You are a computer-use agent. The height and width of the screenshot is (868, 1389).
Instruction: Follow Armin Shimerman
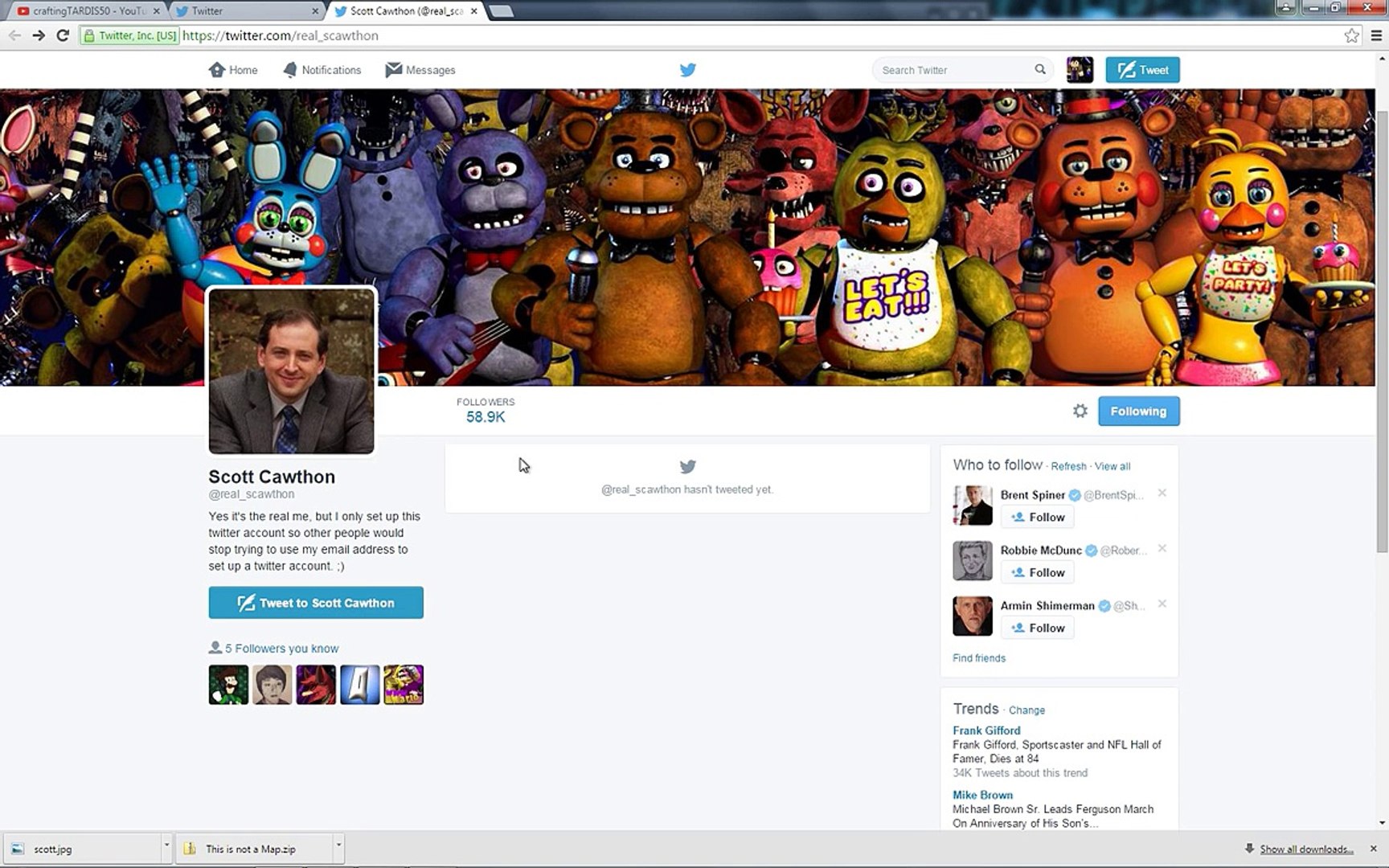(1038, 628)
